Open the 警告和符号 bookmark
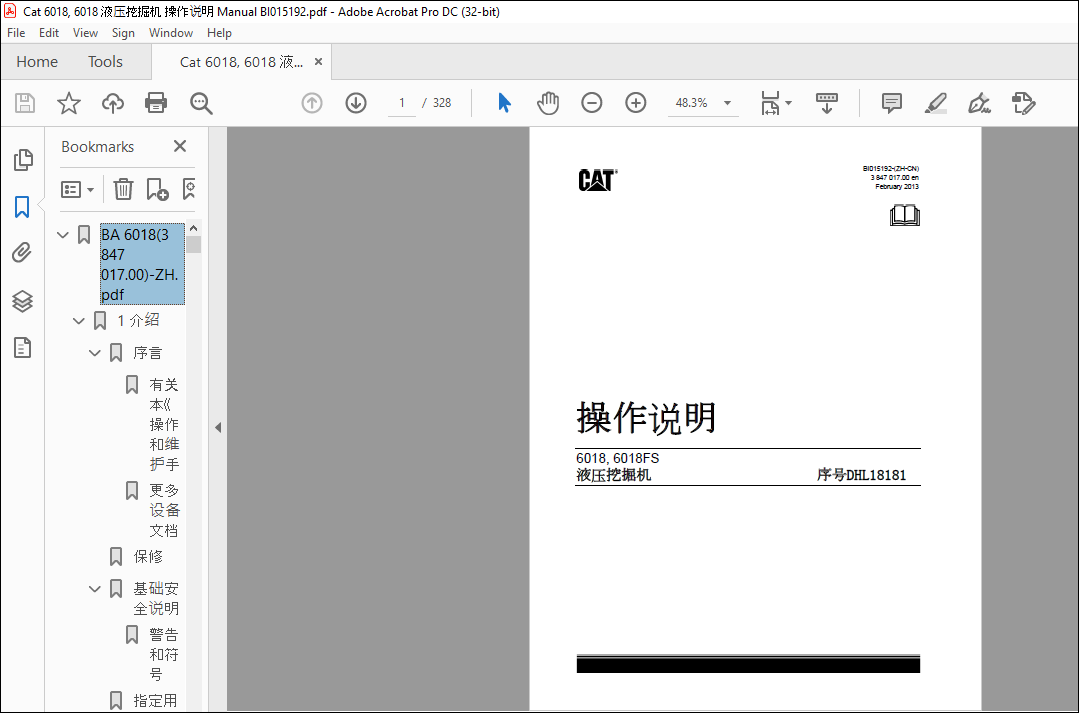Screen dimensions: 1079x713 tap(164, 655)
